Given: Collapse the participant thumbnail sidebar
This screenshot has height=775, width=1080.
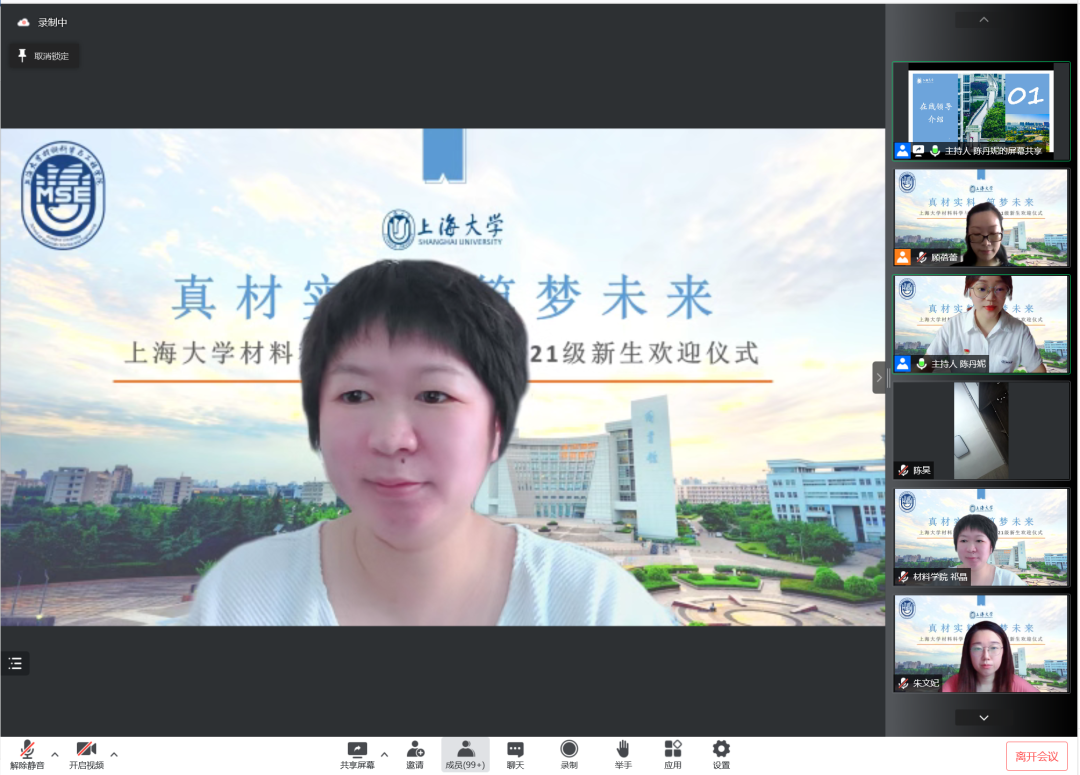Looking at the screenshot, I should point(878,377).
